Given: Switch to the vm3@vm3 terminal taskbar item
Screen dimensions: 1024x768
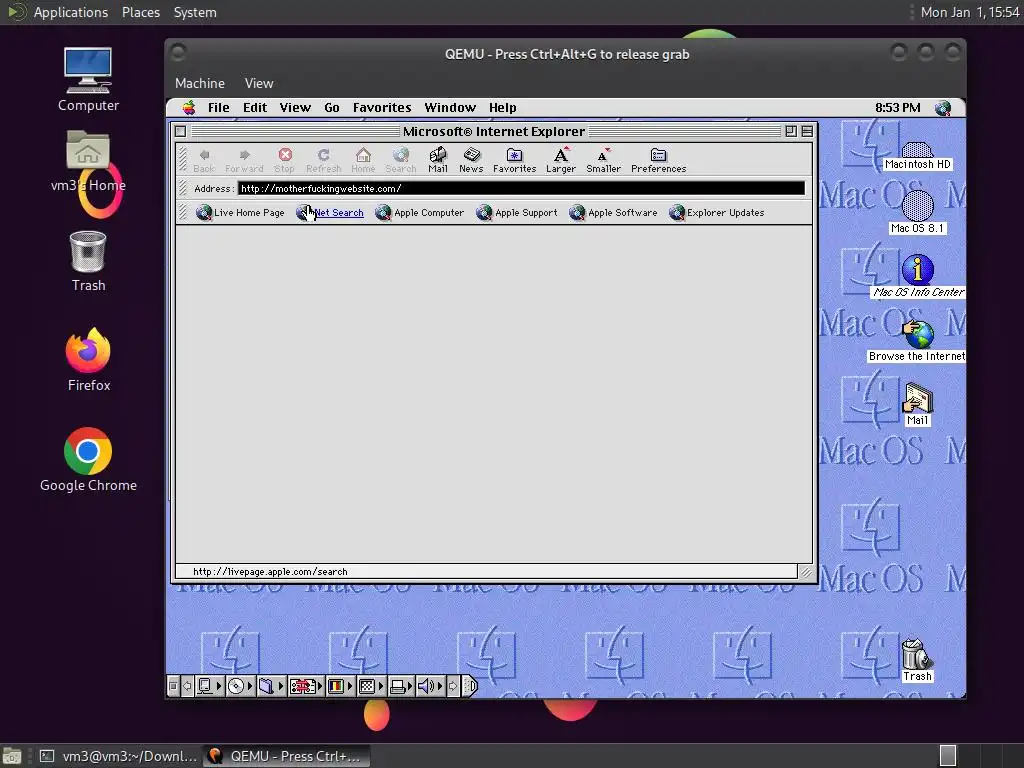Looking at the screenshot, I should coord(118,756).
